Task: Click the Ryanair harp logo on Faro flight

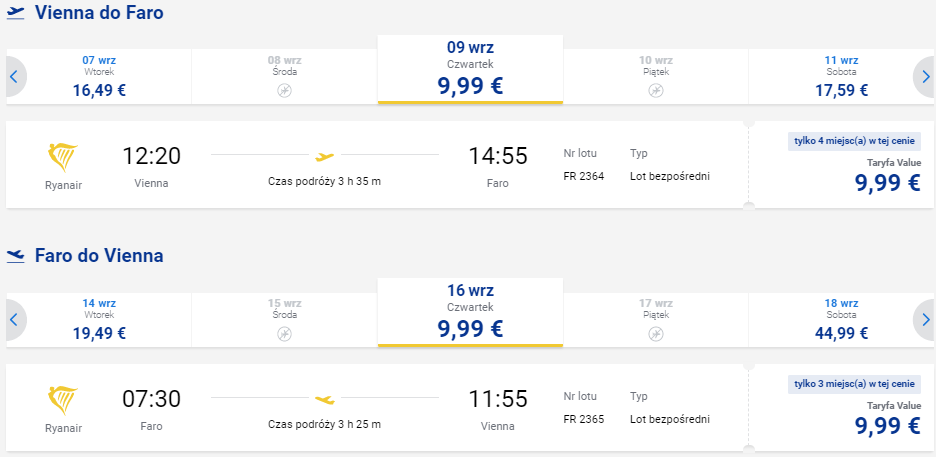Action: 63,401
